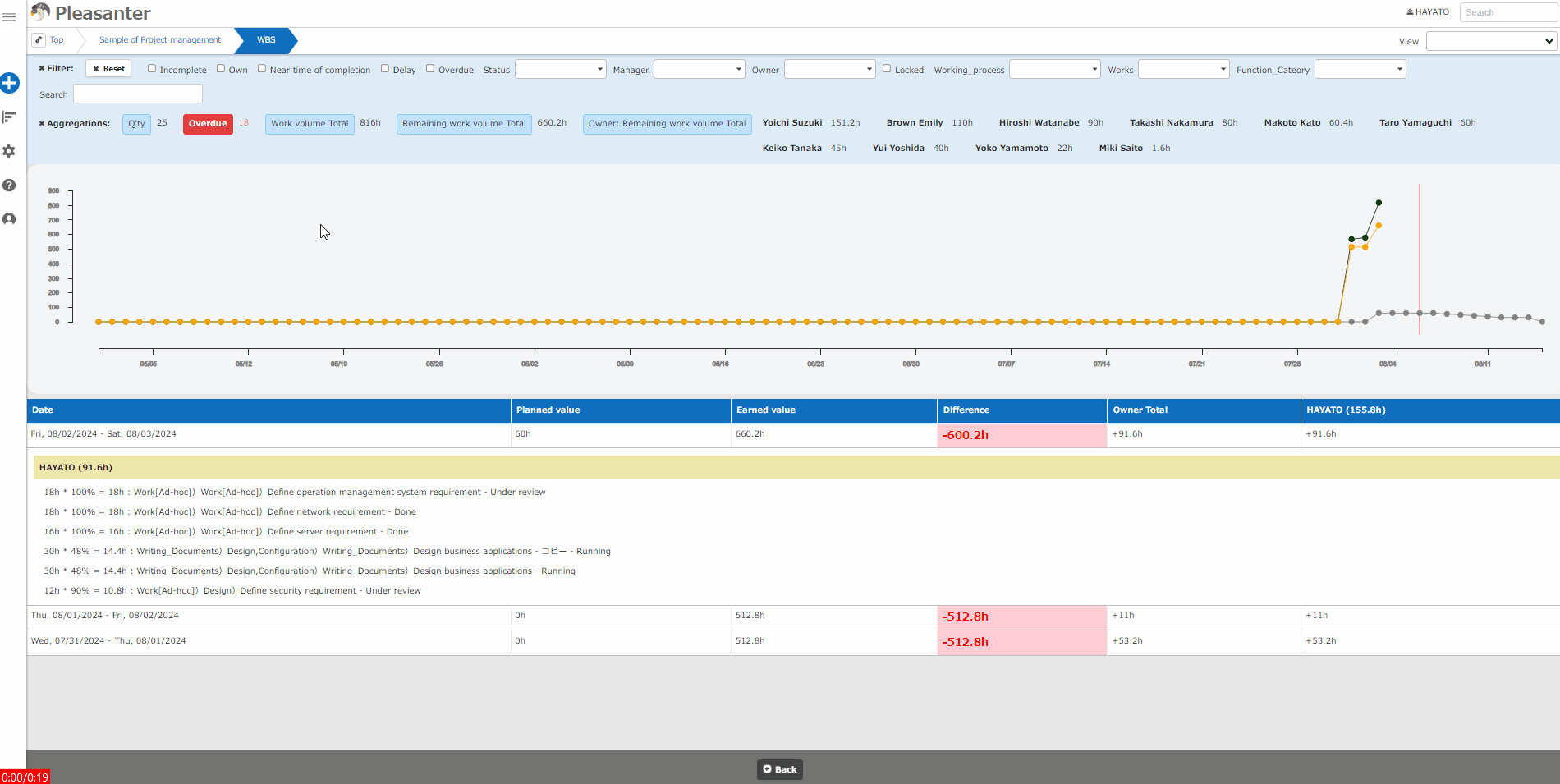Click the HAYATO user menu
The width and height of the screenshot is (1560, 784).
tap(1428, 11)
